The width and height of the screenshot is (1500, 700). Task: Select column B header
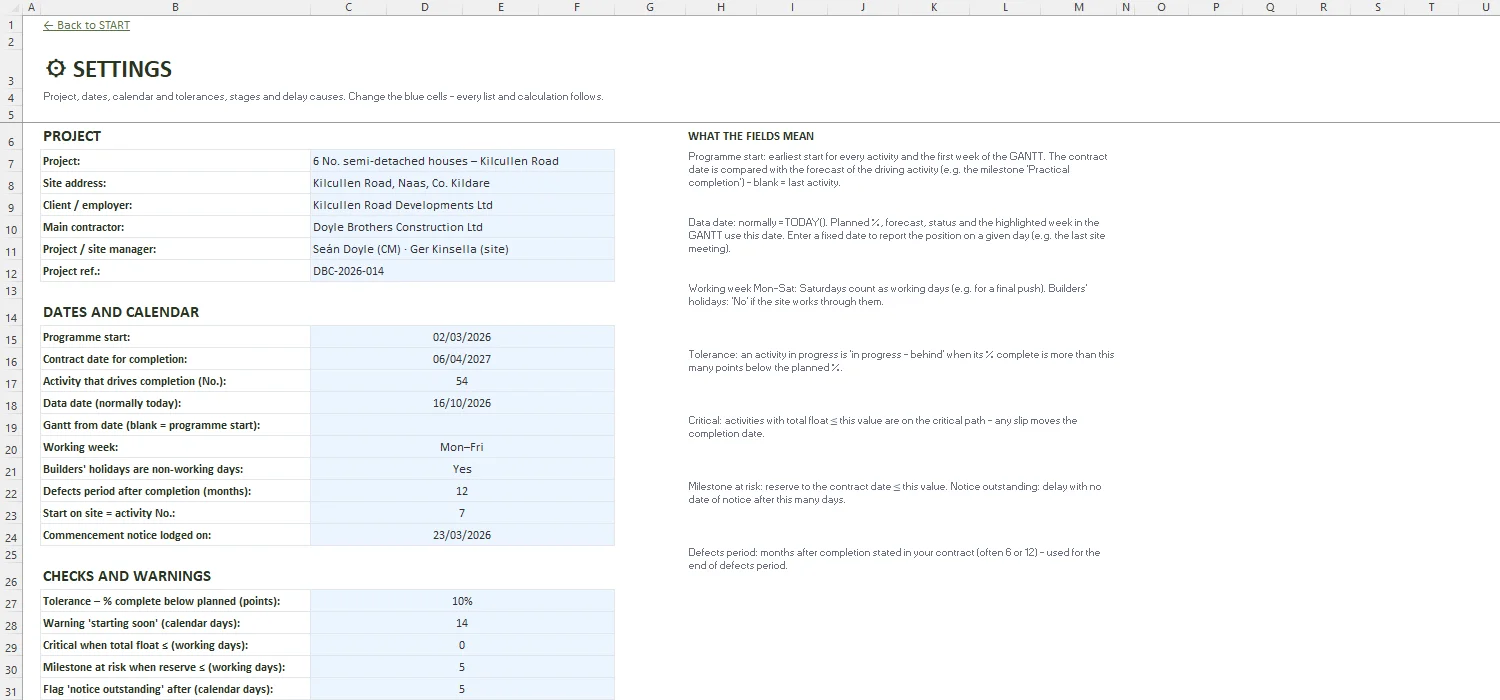click(175, 7)
